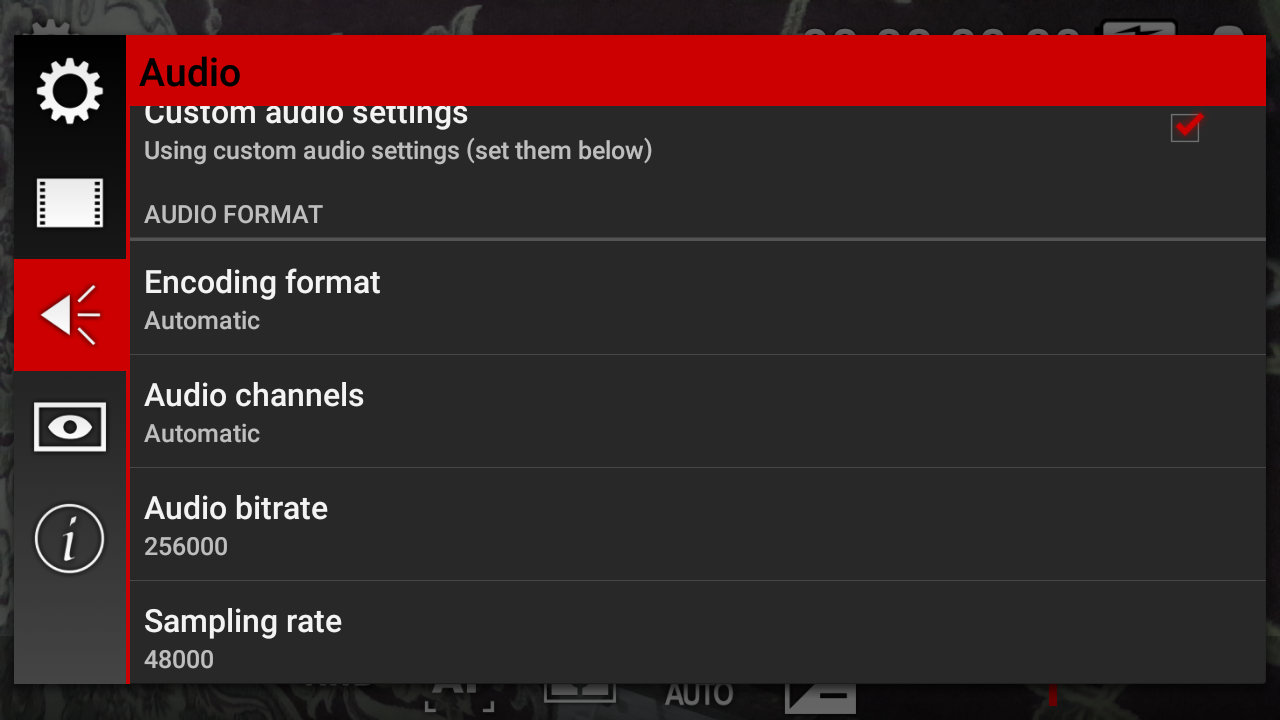Screen dimensions: 1280x720
Task: Tap the red level marker at bottom
Action: [1053, 694]
